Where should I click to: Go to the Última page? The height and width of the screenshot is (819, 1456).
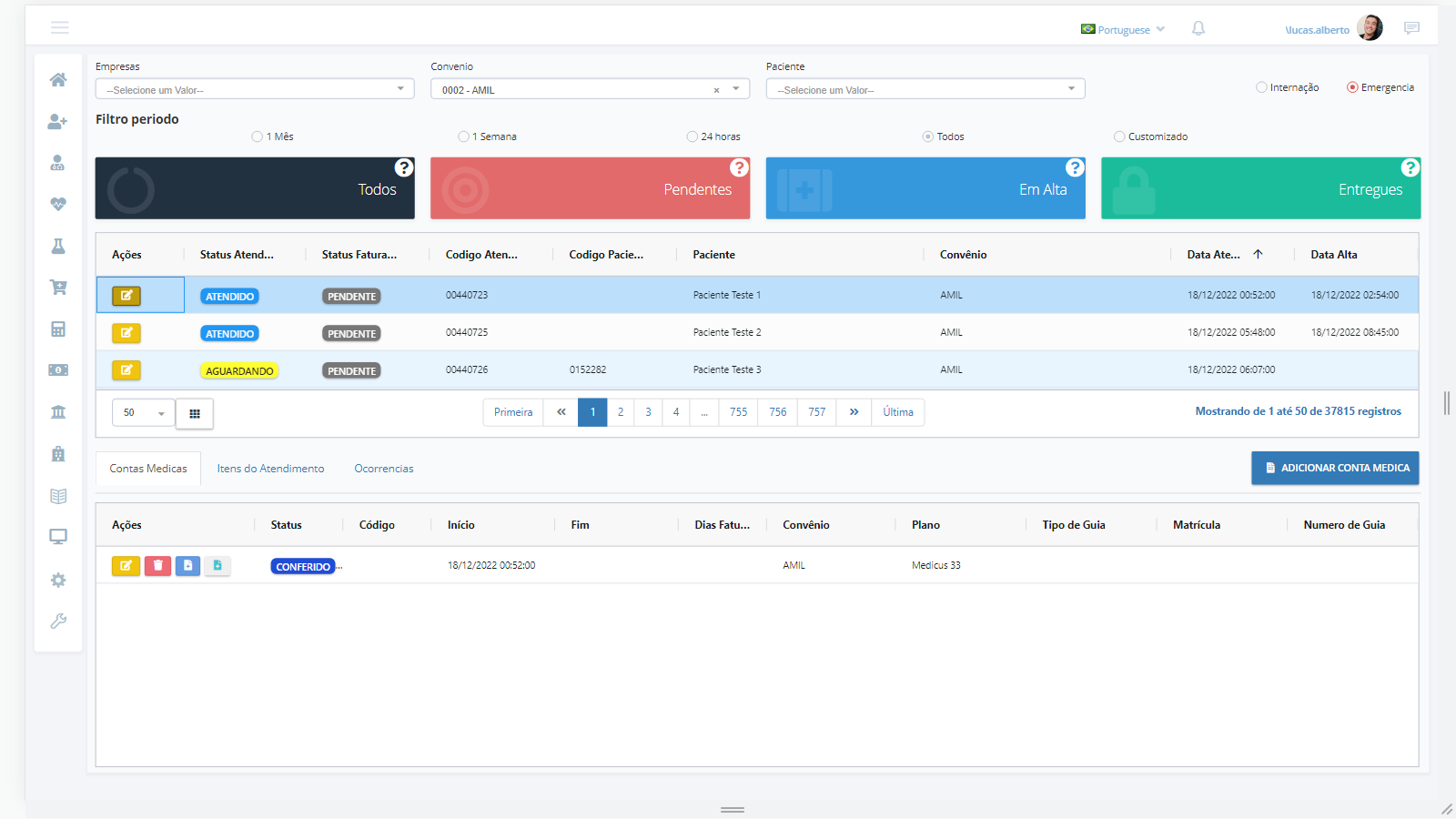point(897,412)
